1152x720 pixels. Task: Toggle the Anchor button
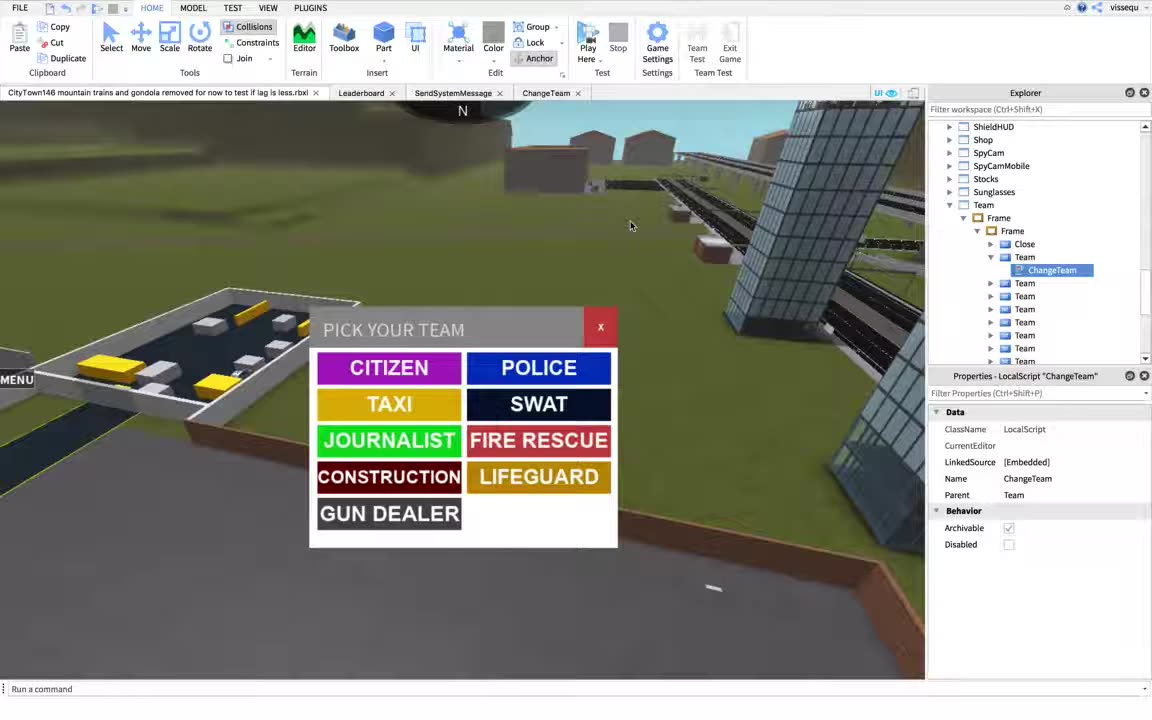click(533, 58)
